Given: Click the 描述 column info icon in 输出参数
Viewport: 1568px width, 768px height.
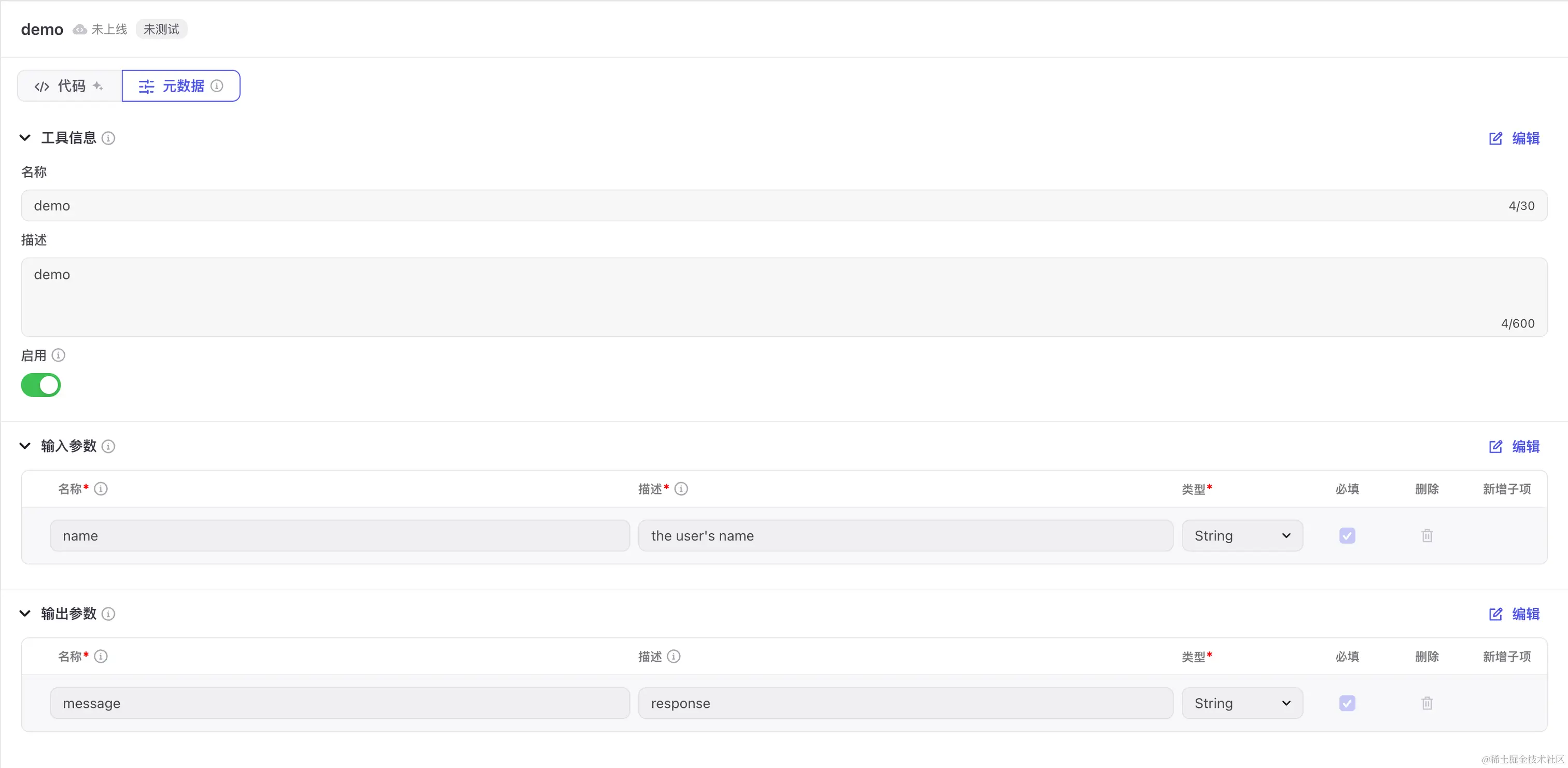Looking at the screenshot, I should (x=674, y=656).
